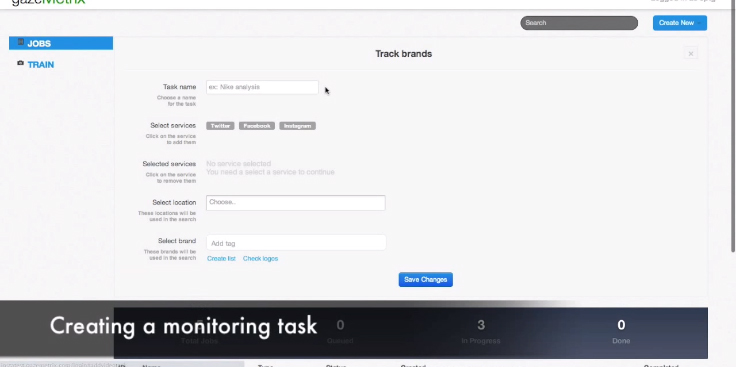737x367 pixels.
Task: Follow the Check logos link
Action: tap(260, 258)
